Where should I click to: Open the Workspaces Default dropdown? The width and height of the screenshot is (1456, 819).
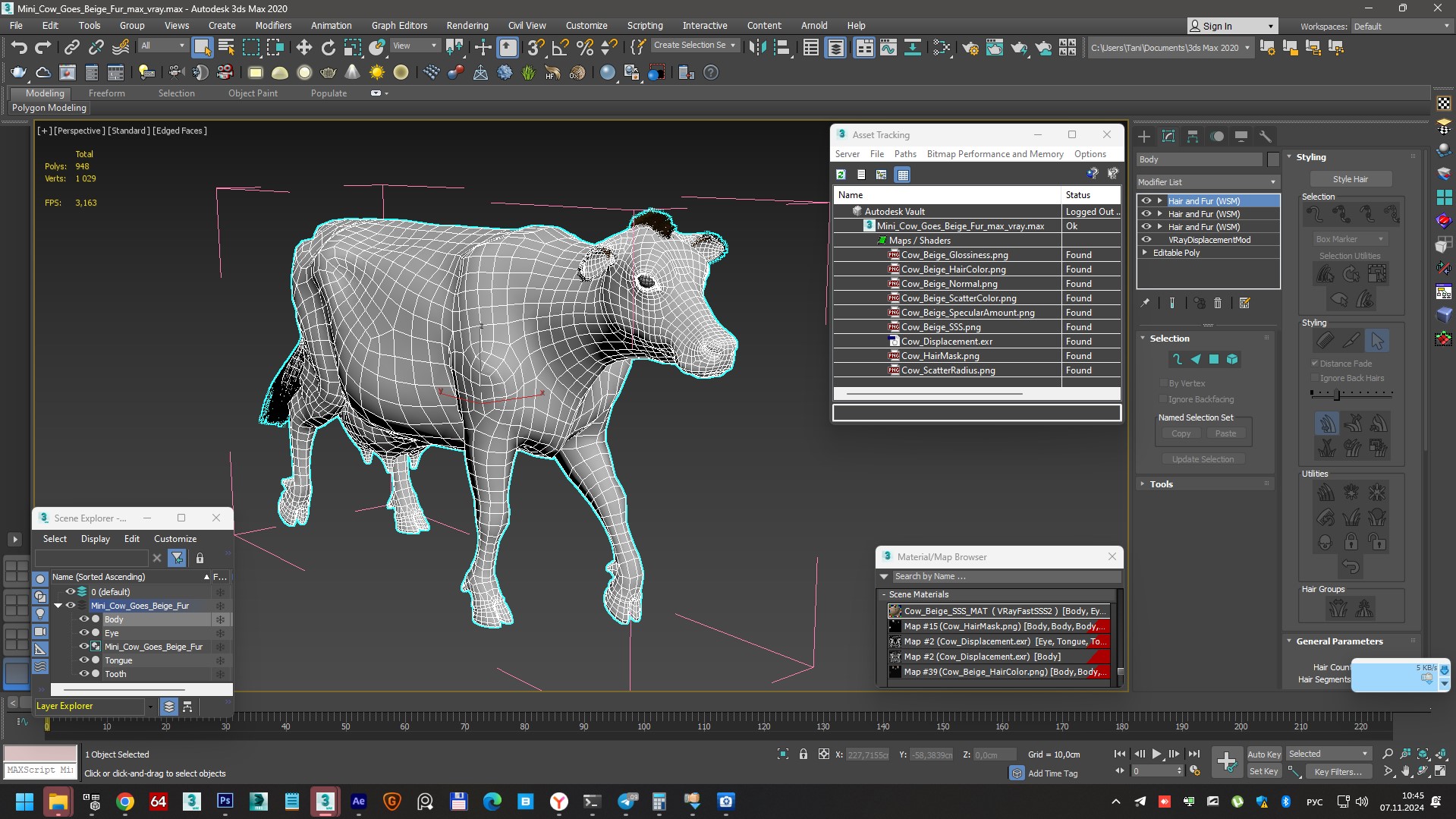coord(1401,26)
